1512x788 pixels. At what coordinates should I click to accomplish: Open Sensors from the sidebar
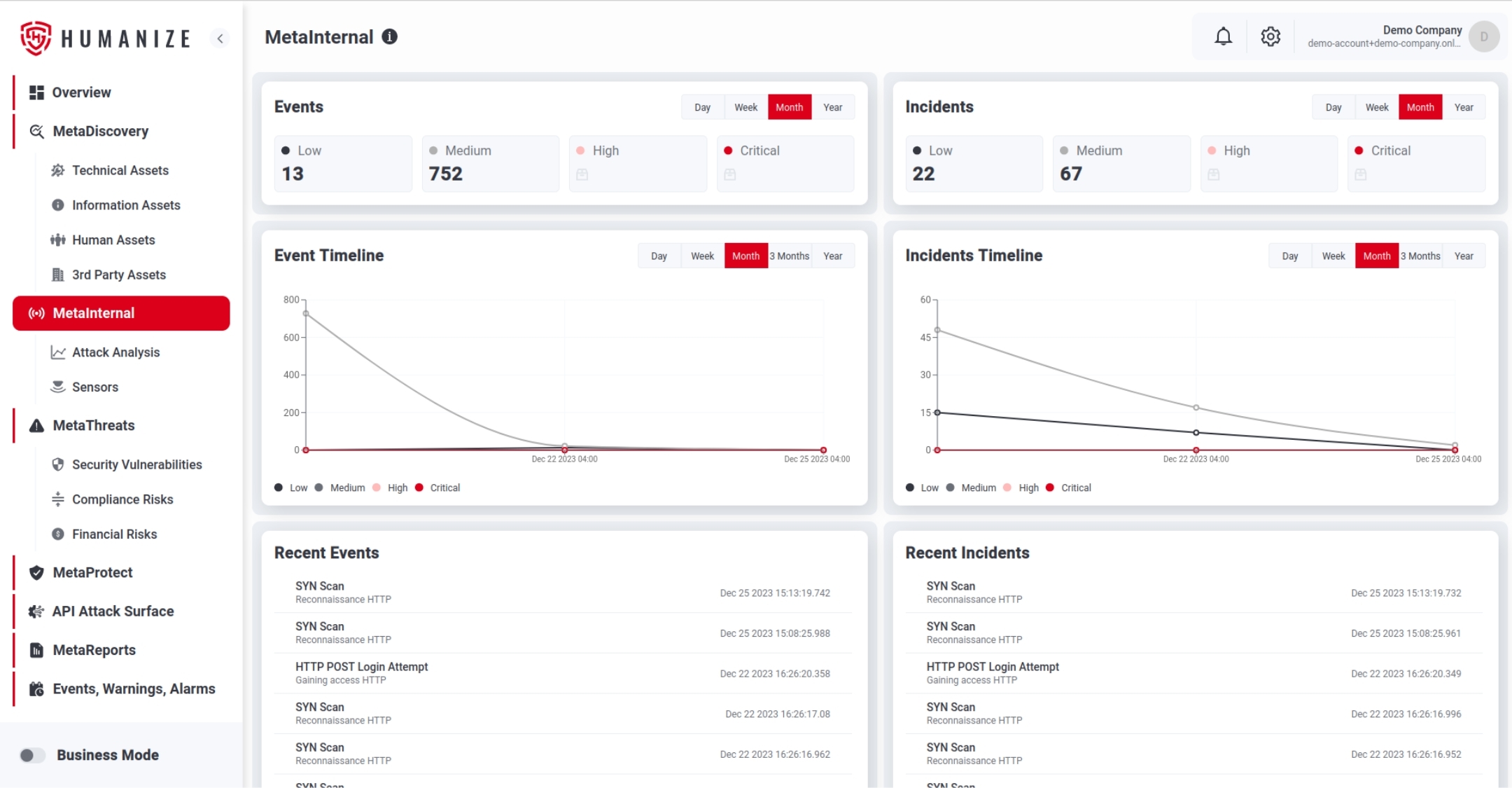[x=95, y=387]
